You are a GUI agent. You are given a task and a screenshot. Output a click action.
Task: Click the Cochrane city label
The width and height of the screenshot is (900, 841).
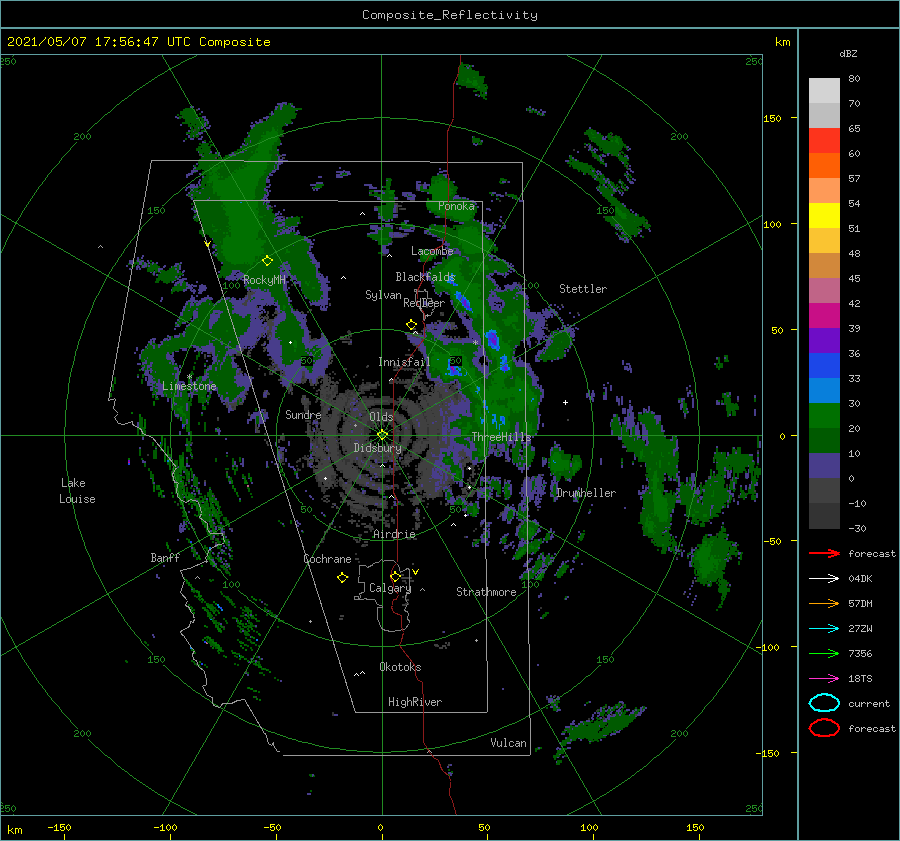[x=327, y=559]
